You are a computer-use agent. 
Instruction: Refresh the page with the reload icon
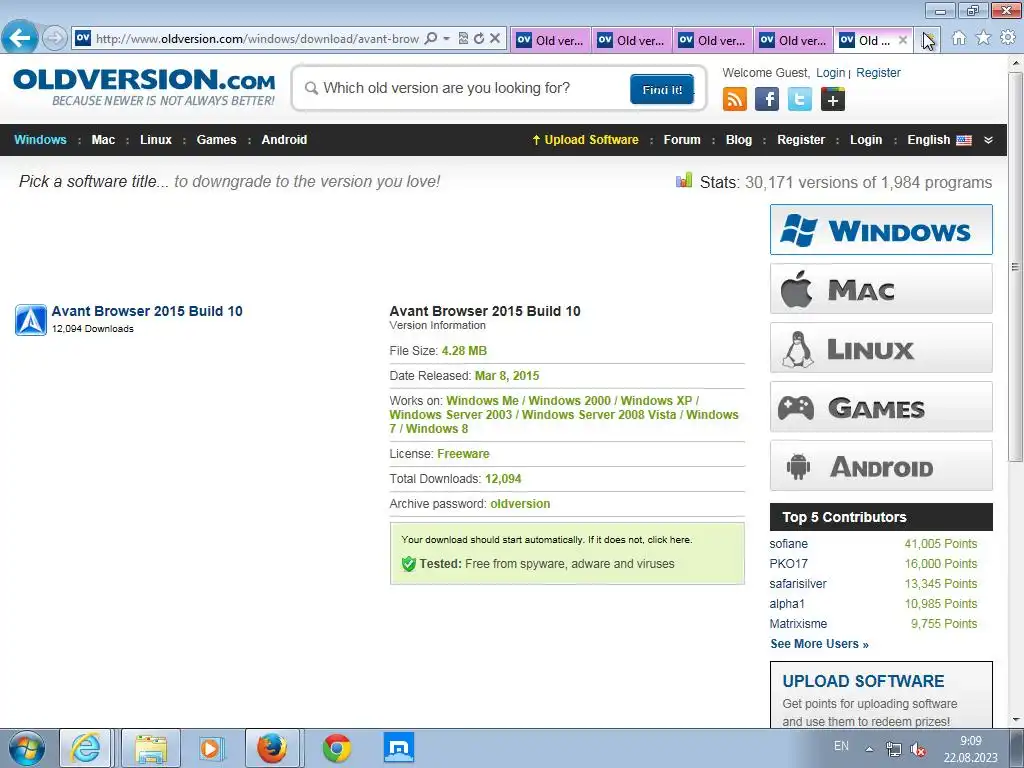(x=479, y=39)
